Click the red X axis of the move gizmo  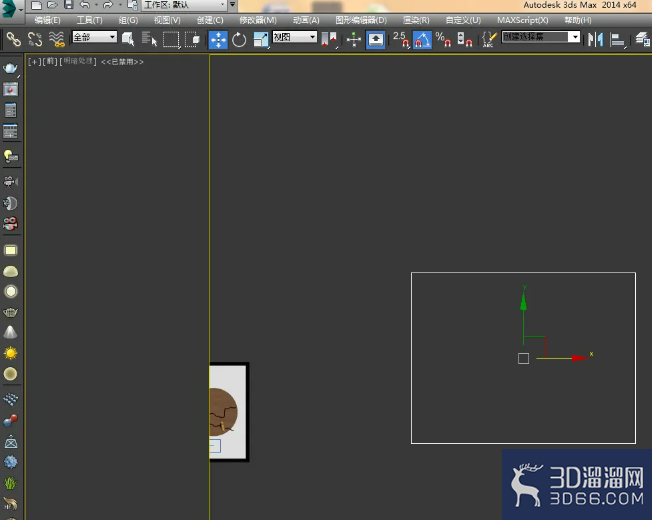(x=563, y=358)
